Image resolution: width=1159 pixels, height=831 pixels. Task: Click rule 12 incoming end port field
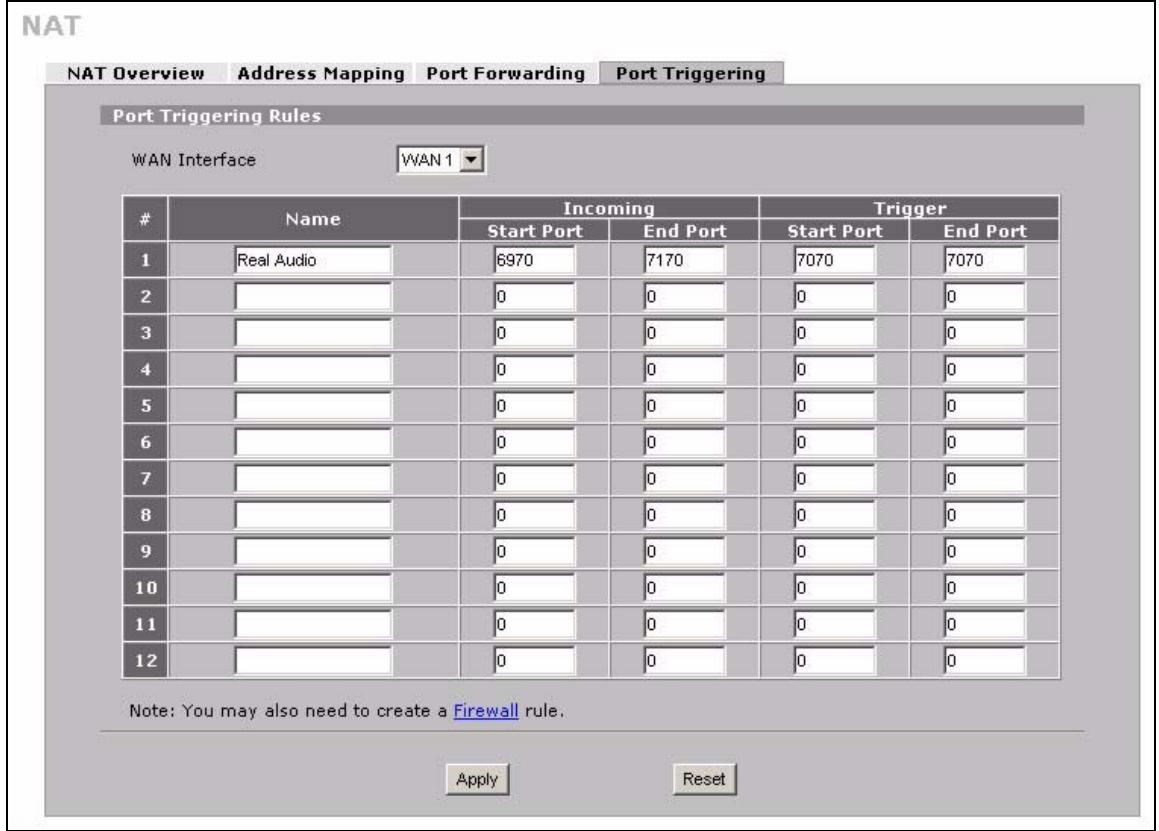(684, 660)
